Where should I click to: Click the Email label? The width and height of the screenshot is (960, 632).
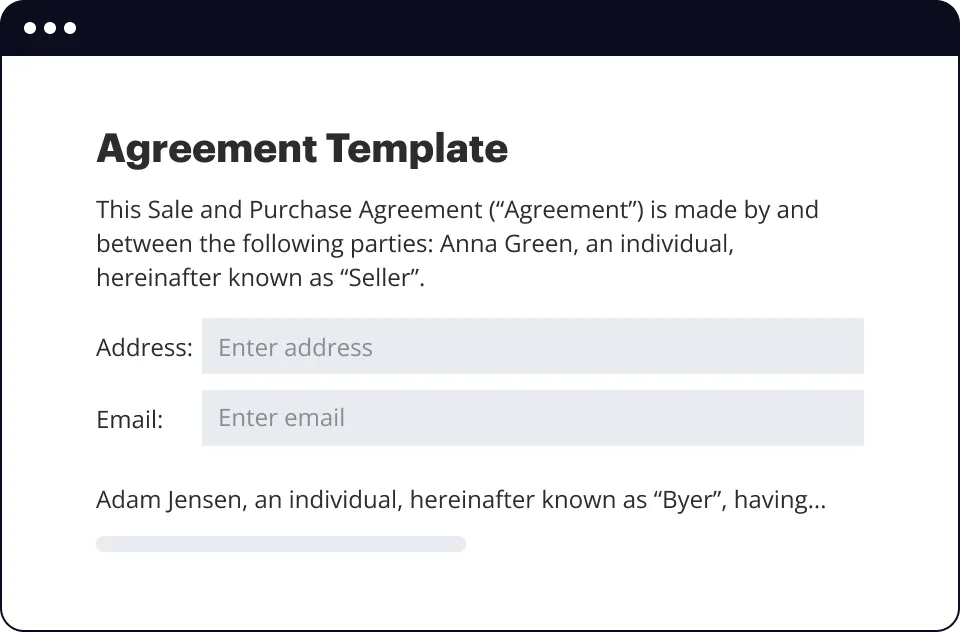[129, 419]
